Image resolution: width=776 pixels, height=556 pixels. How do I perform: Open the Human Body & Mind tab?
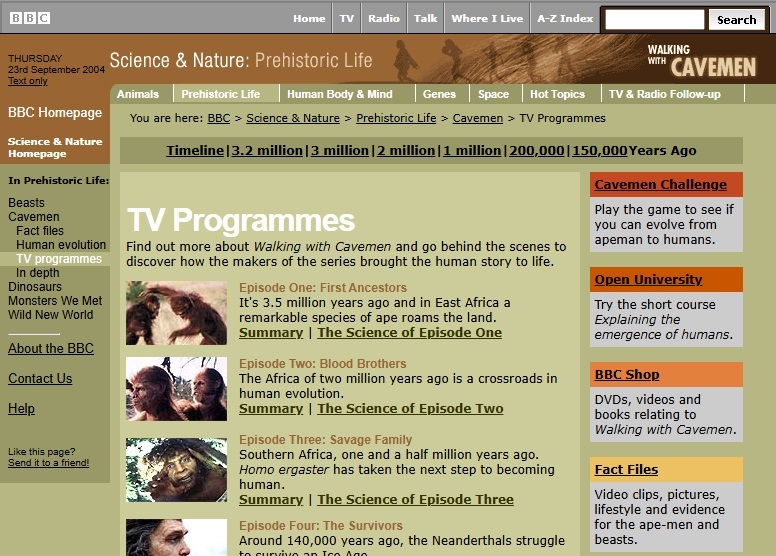pyautogui.click(x=340, y=94)
